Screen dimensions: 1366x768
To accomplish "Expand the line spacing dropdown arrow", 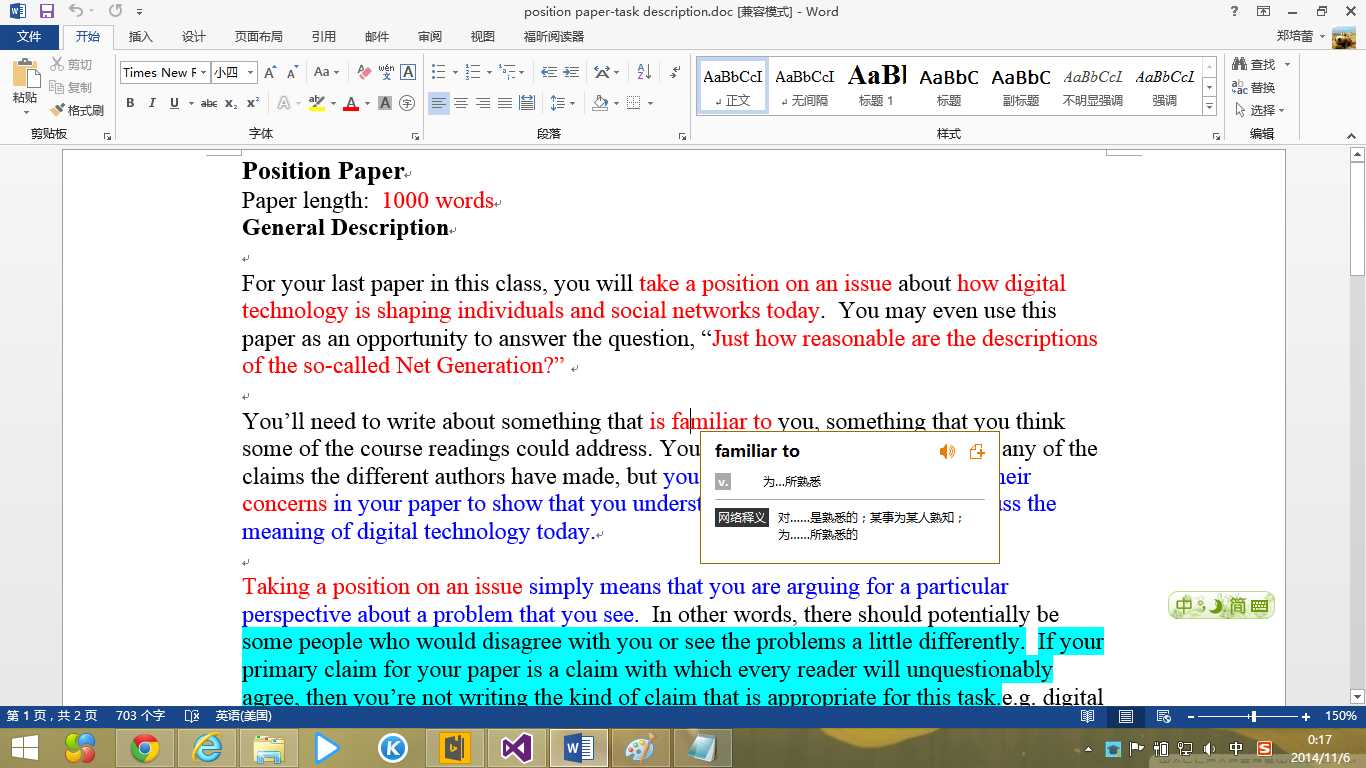I will 571,103.
